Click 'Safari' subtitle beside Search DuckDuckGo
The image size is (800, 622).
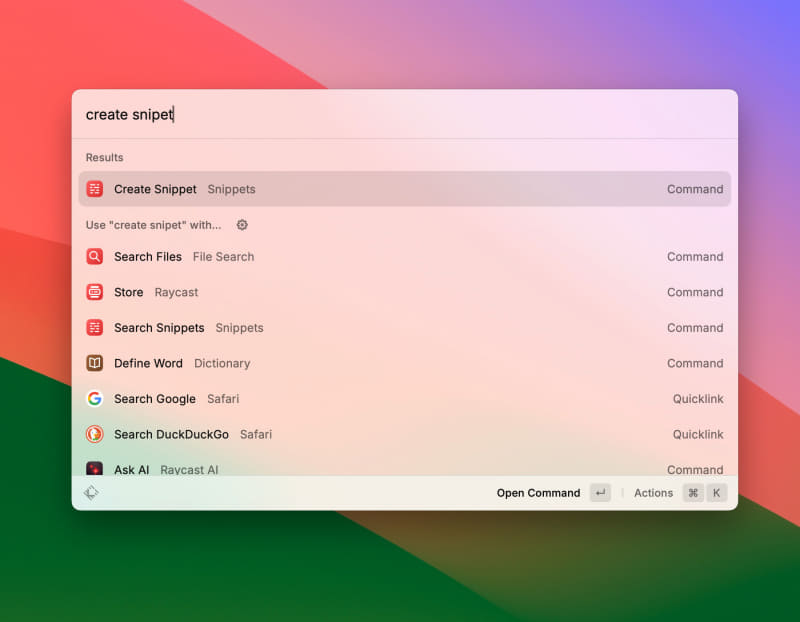256,434
